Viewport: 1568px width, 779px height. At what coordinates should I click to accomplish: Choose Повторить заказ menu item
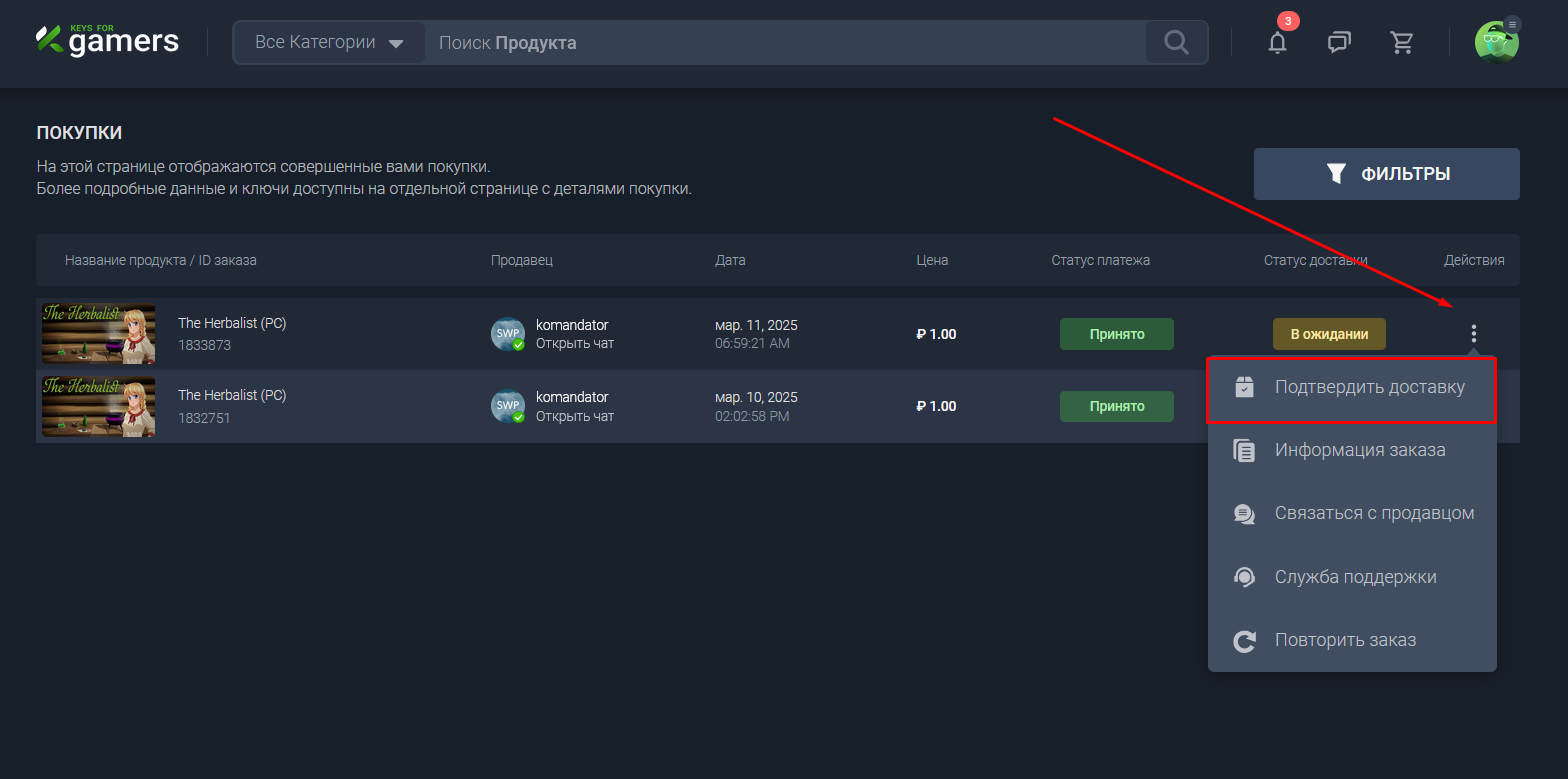(x=1352, y=640)
